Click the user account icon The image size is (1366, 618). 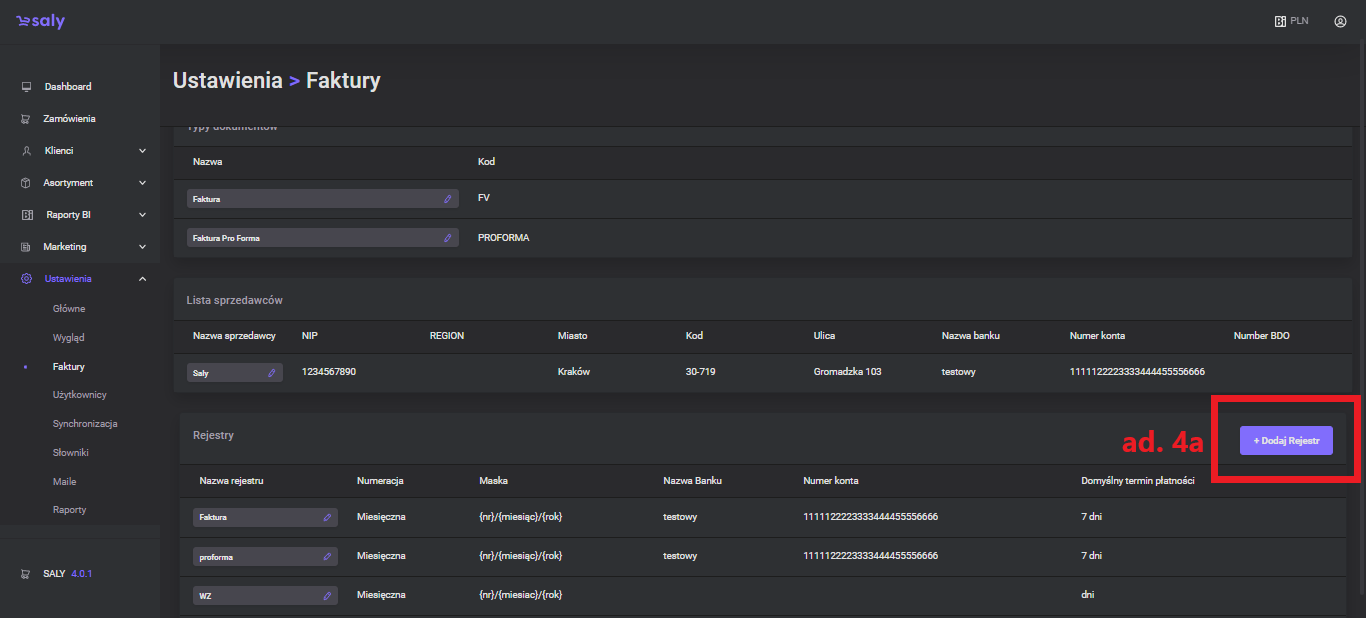(1340, 21)
